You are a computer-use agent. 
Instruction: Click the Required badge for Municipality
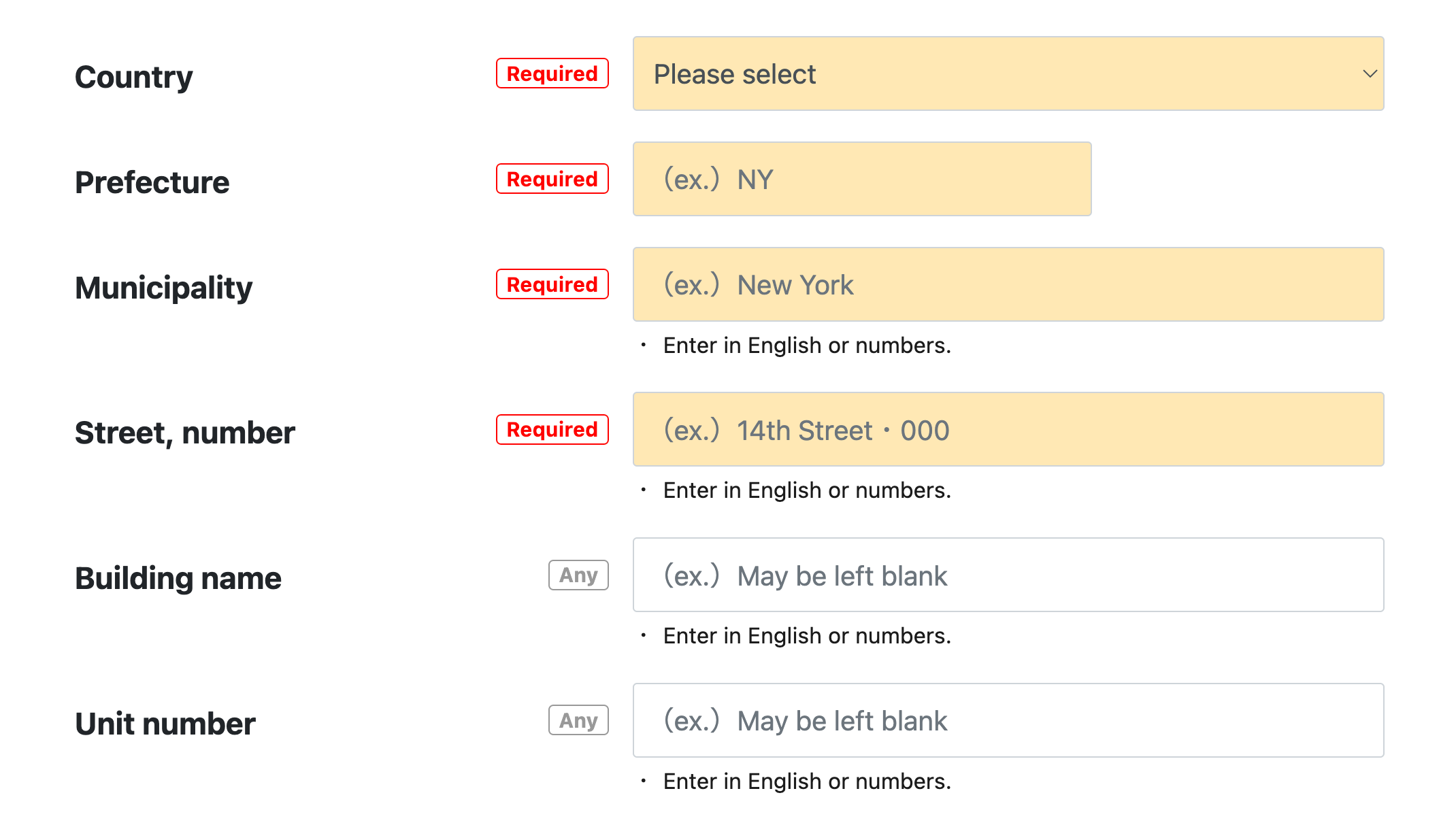tap(552, 284)
